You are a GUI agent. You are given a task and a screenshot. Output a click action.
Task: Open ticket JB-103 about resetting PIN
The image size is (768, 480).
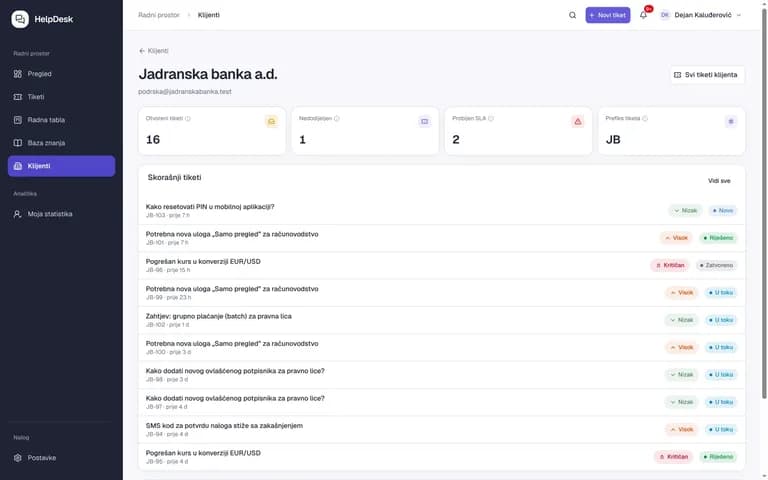click(441, 211)
